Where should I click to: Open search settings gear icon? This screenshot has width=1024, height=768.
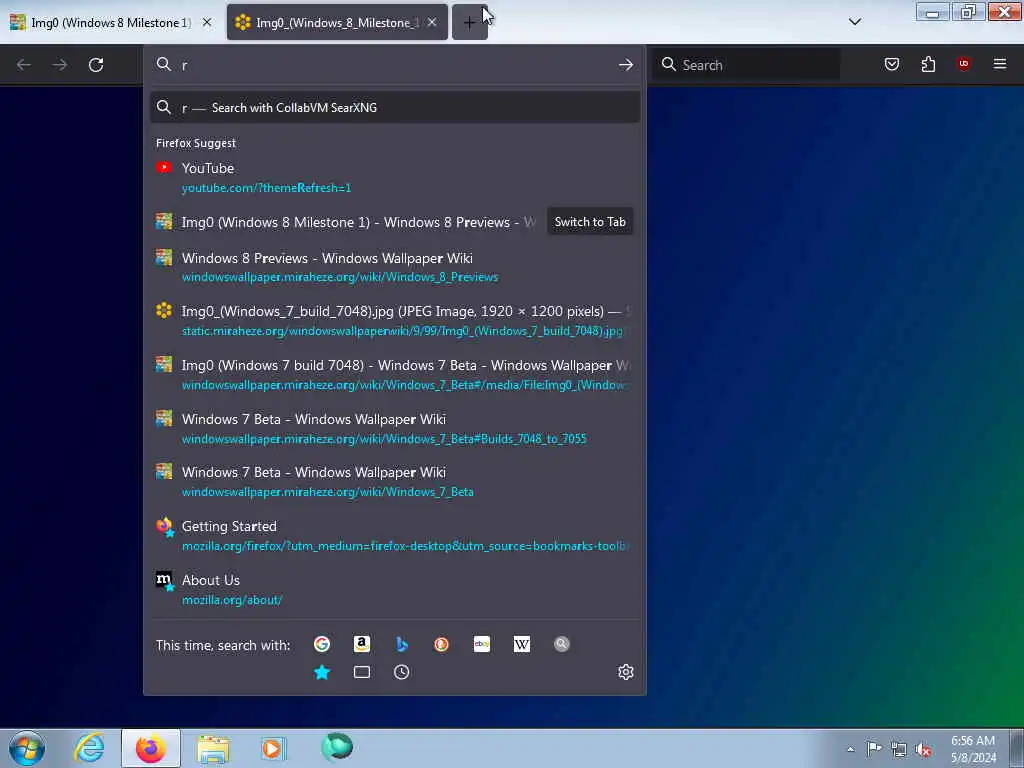tap(626, 672)
